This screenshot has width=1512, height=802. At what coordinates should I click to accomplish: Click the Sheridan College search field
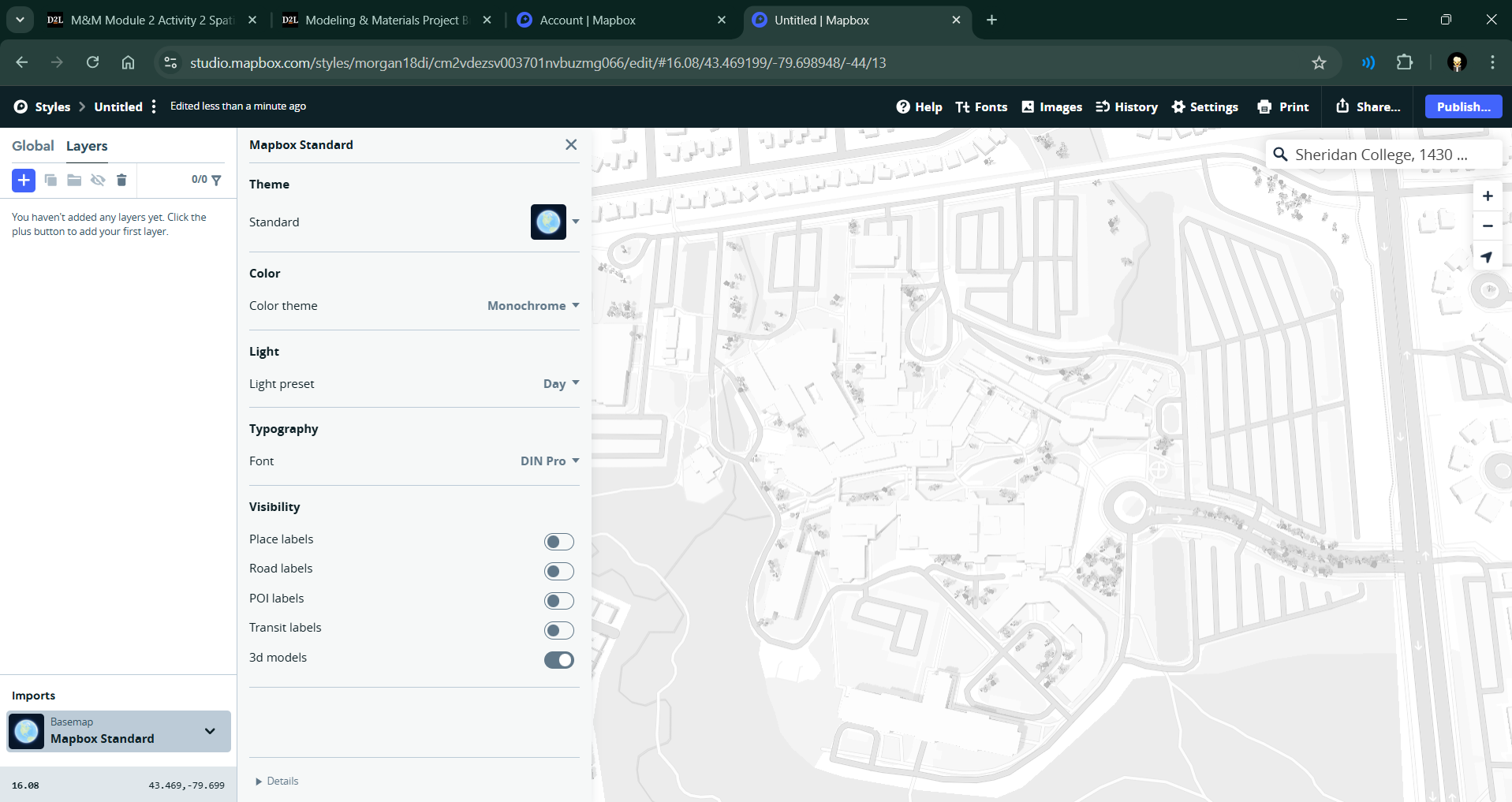pos(1380,155)
